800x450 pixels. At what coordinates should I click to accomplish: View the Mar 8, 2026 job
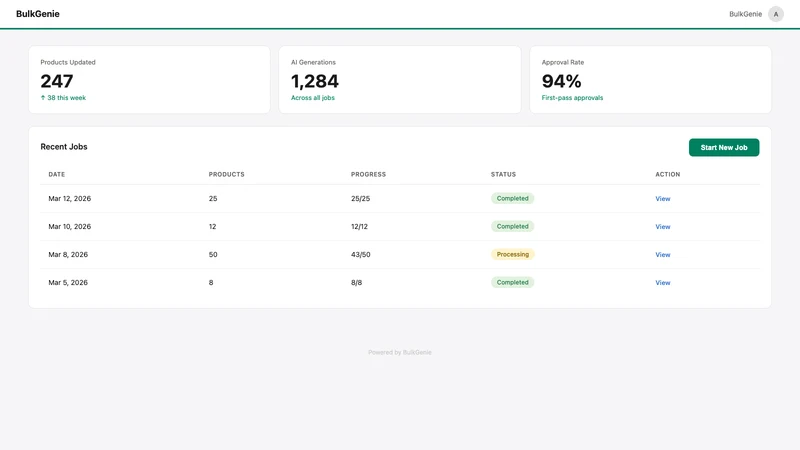click(662, 255)
